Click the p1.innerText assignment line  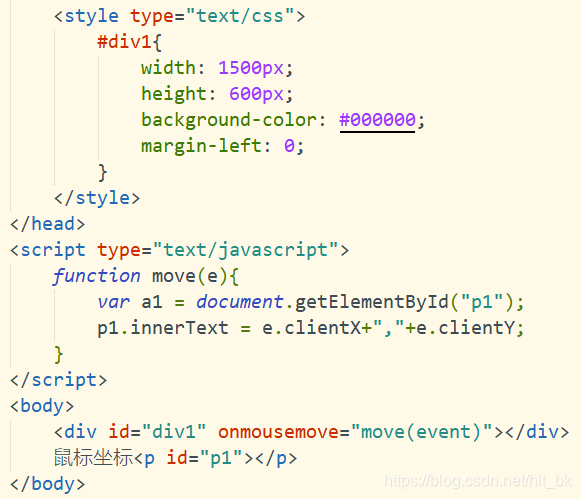[x=311, y=328]
